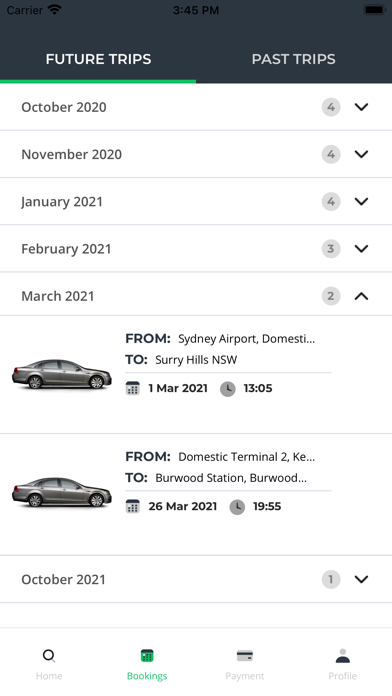This screenshot has width=392, height=696.
Task: Open the Profile person icon
Action: click(x=343, y=656)
